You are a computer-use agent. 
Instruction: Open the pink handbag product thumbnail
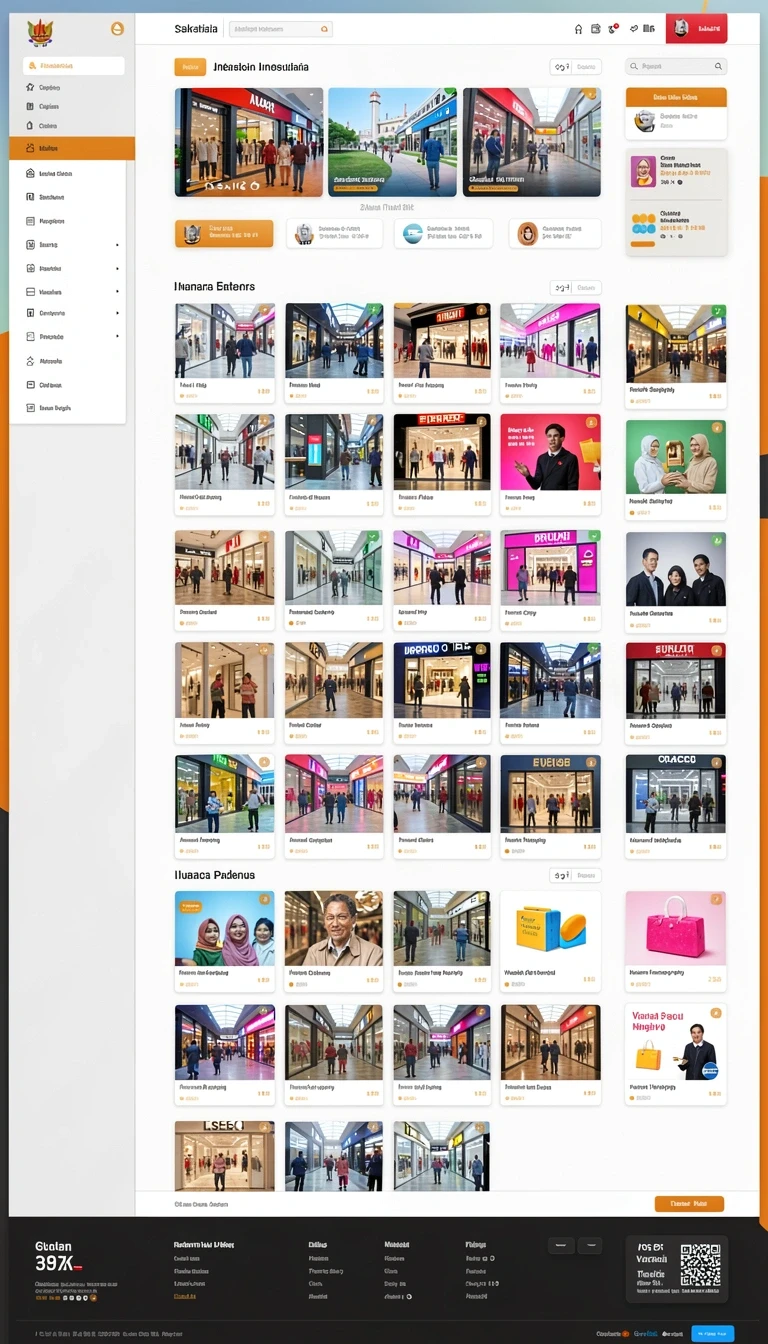pos(676,929)
